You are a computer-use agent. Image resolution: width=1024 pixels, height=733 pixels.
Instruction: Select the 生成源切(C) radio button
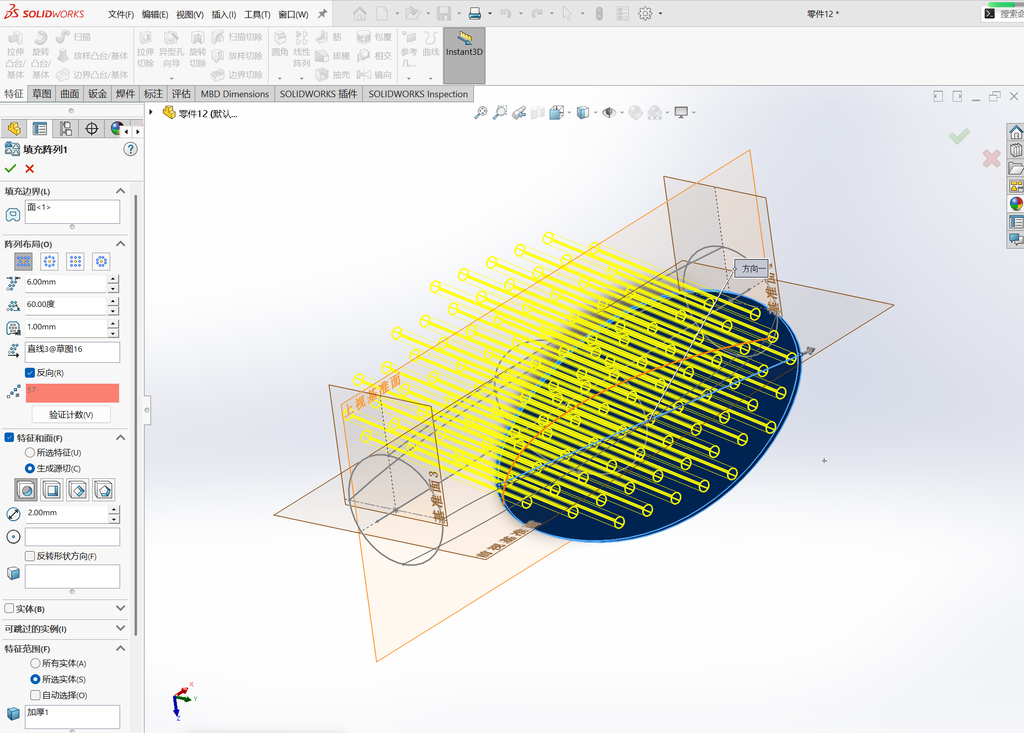[x=29, y=468]
